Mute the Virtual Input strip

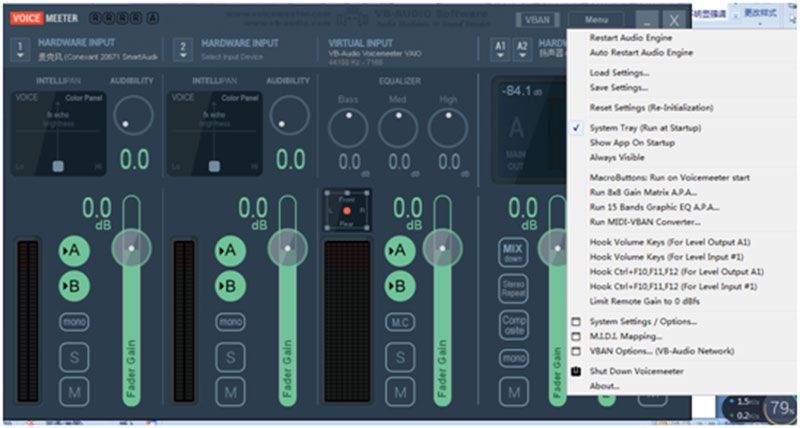[x=400, y=392]
